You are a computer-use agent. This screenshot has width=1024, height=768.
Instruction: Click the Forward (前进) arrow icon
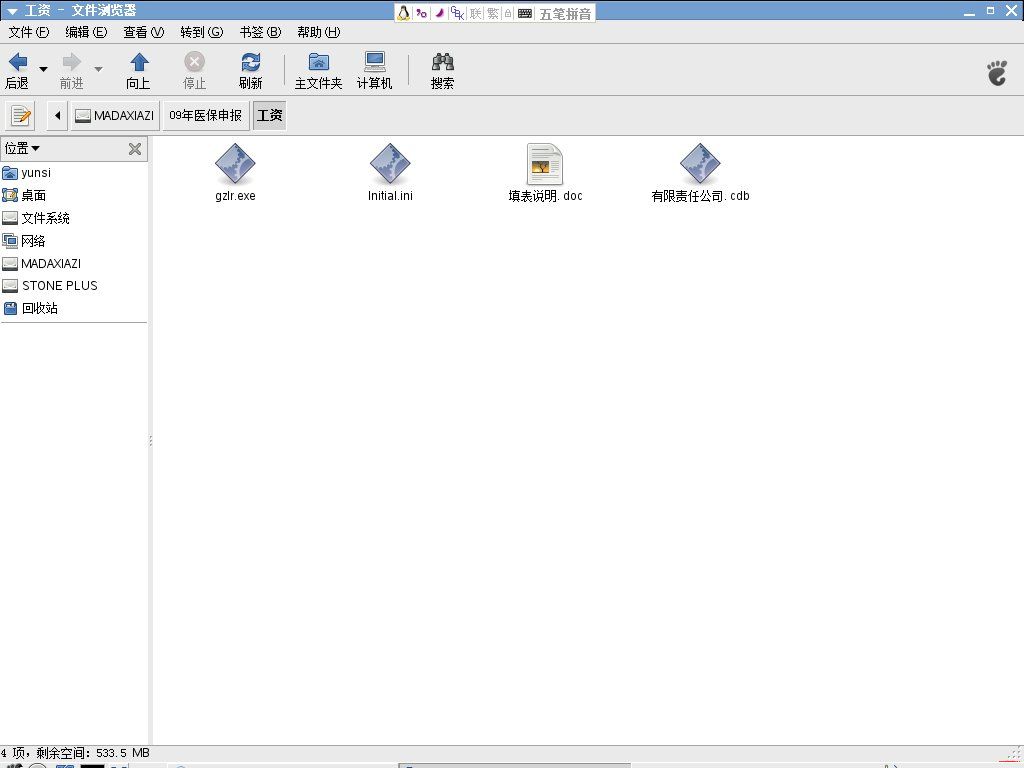pos(72,63)
